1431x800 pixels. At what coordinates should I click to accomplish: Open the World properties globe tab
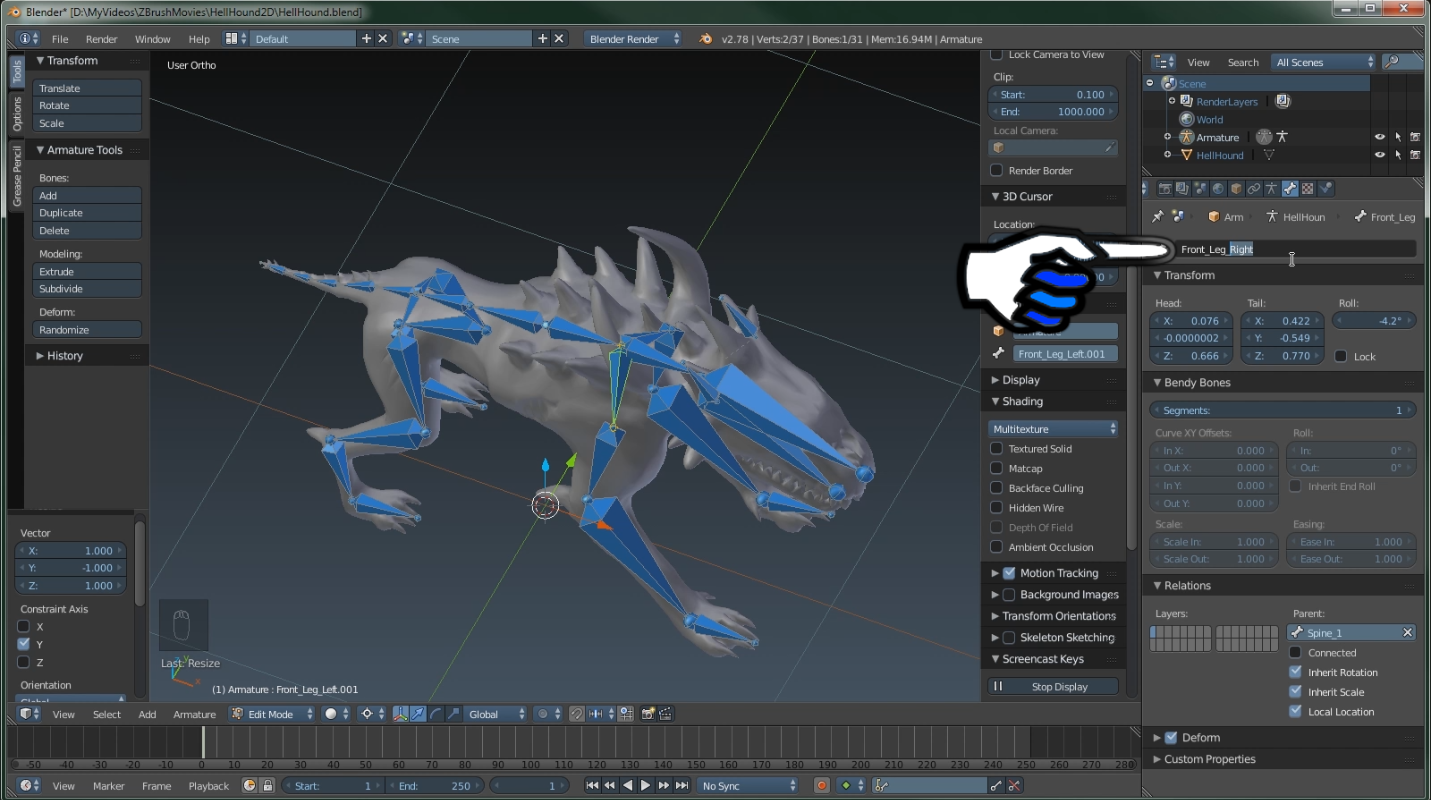(1218, 189)
